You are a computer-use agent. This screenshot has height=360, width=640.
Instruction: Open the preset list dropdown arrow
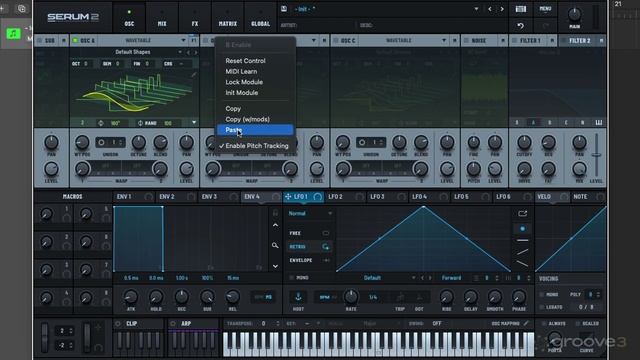[x=476, y=9]
